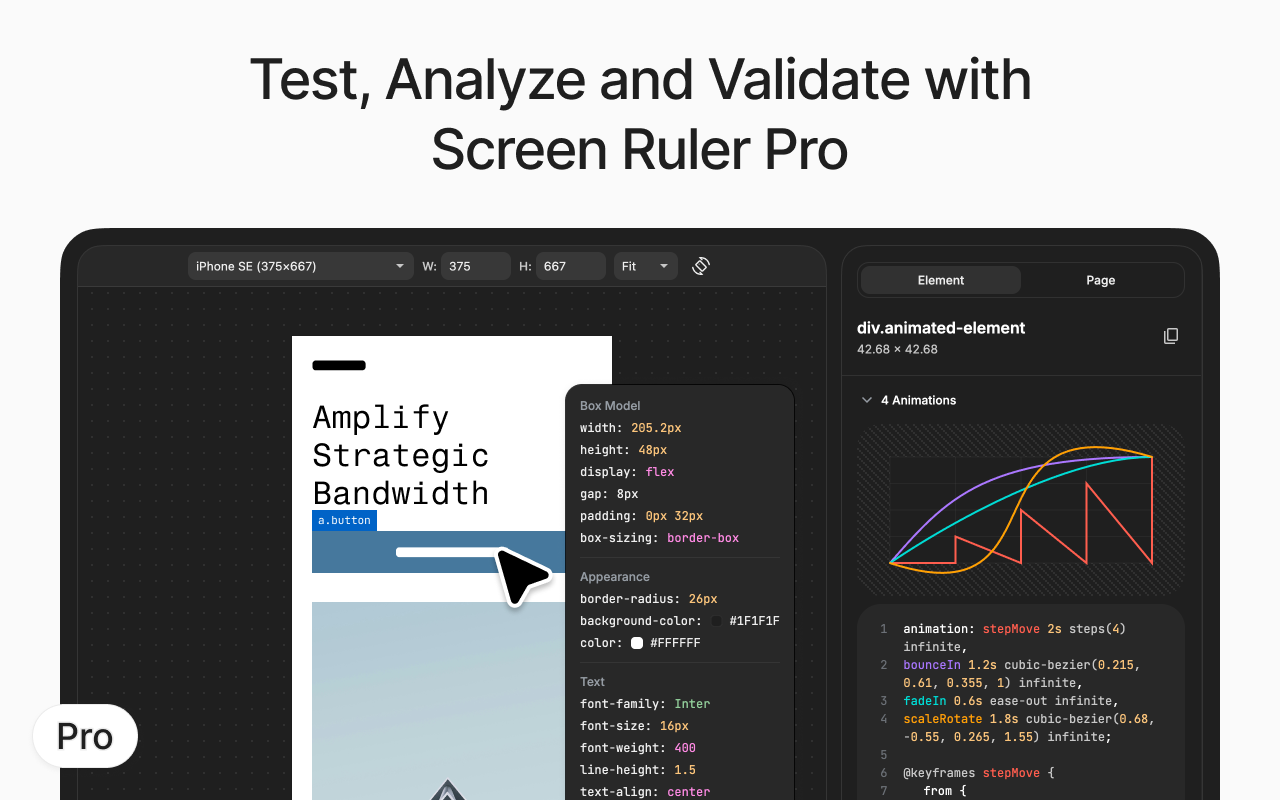Copy the div.animated-element selector via copy icon
Viewport: 1280px width, 800px height.
pyautogui.click(x=1171, y=336)
